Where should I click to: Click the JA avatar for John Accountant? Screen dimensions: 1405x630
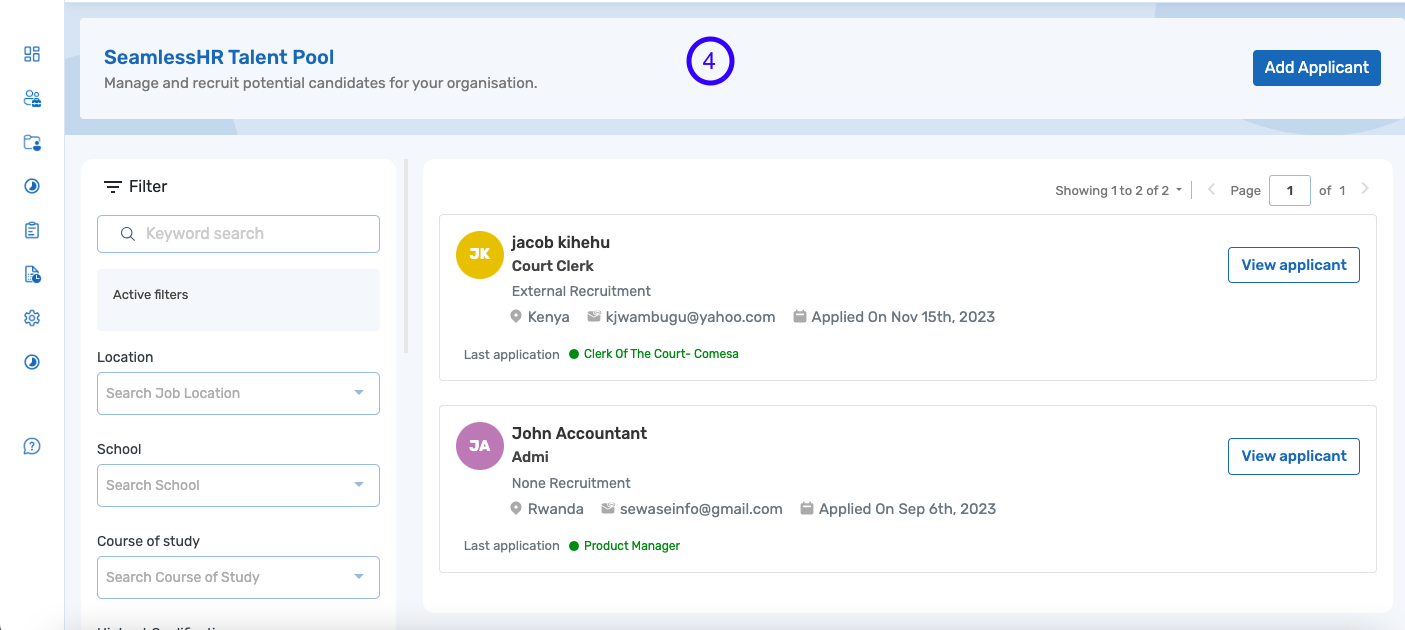point(480,445)
